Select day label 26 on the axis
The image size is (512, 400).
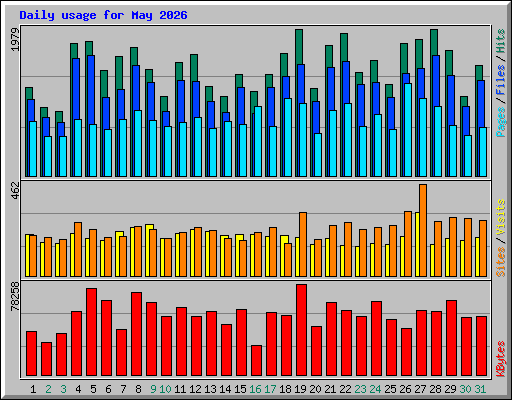click(x=405, y=389)
